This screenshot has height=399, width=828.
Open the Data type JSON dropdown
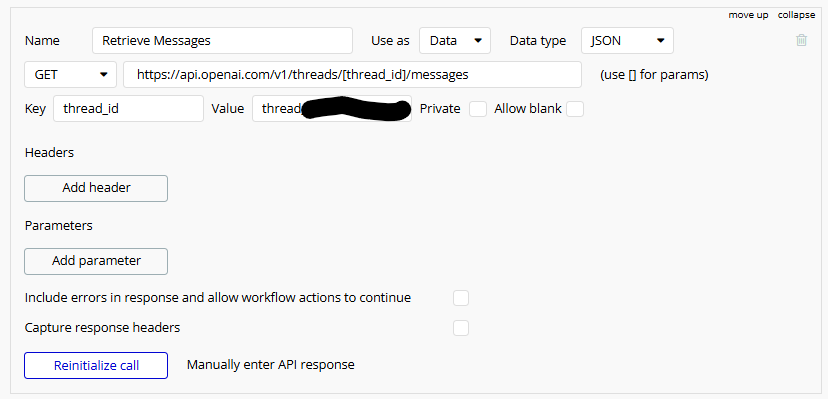point(627,41)
